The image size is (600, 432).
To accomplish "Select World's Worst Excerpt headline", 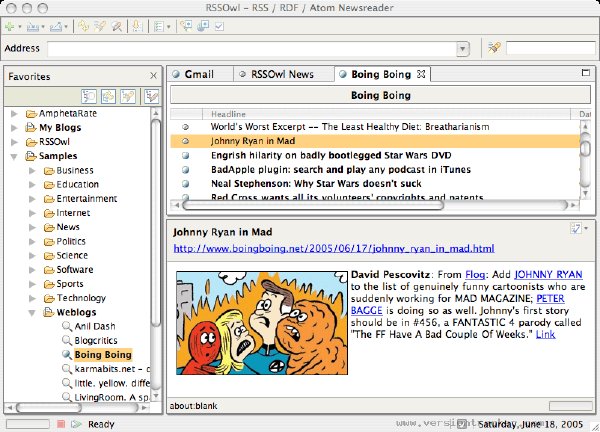I will click(x=350, y=127).
